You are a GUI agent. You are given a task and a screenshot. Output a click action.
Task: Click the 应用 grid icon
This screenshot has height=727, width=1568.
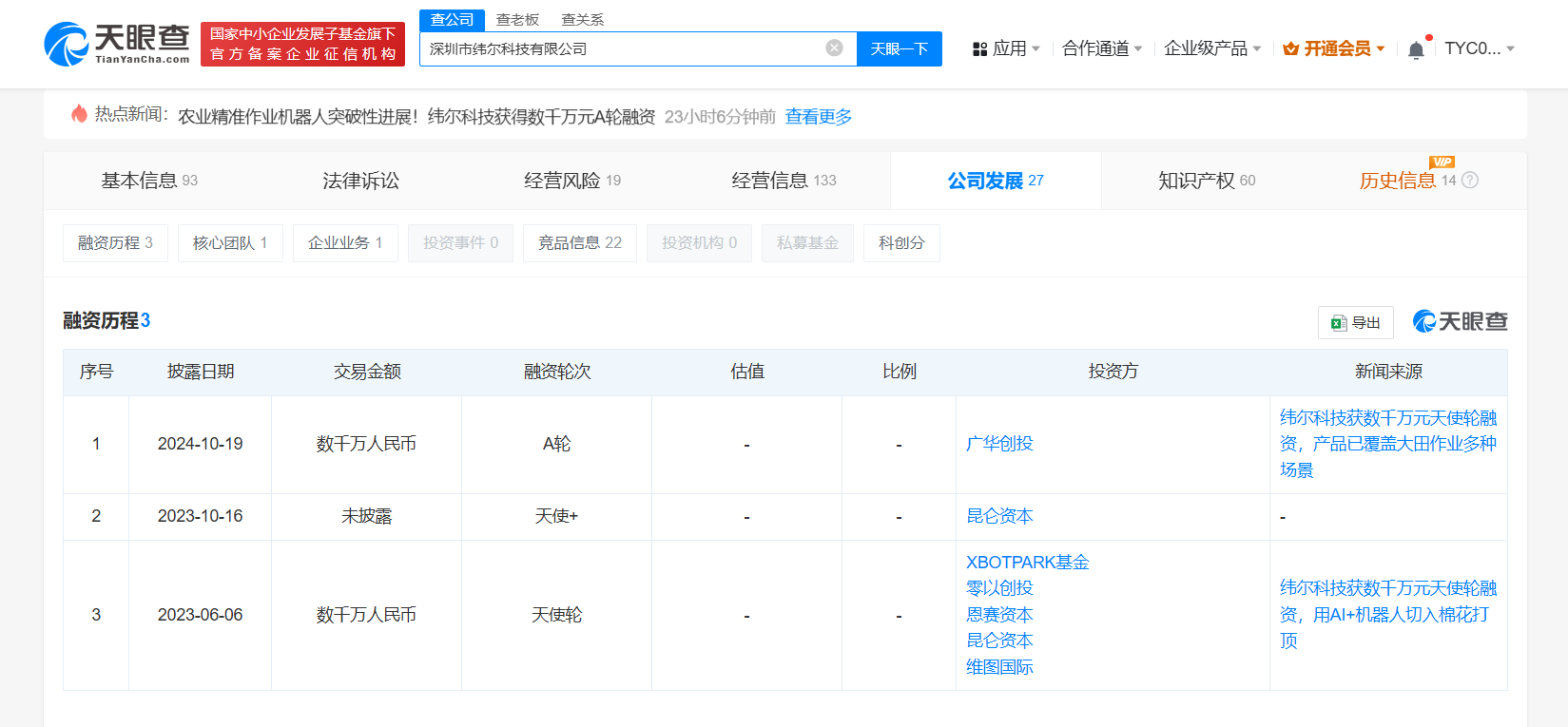(x=979, y=48)
